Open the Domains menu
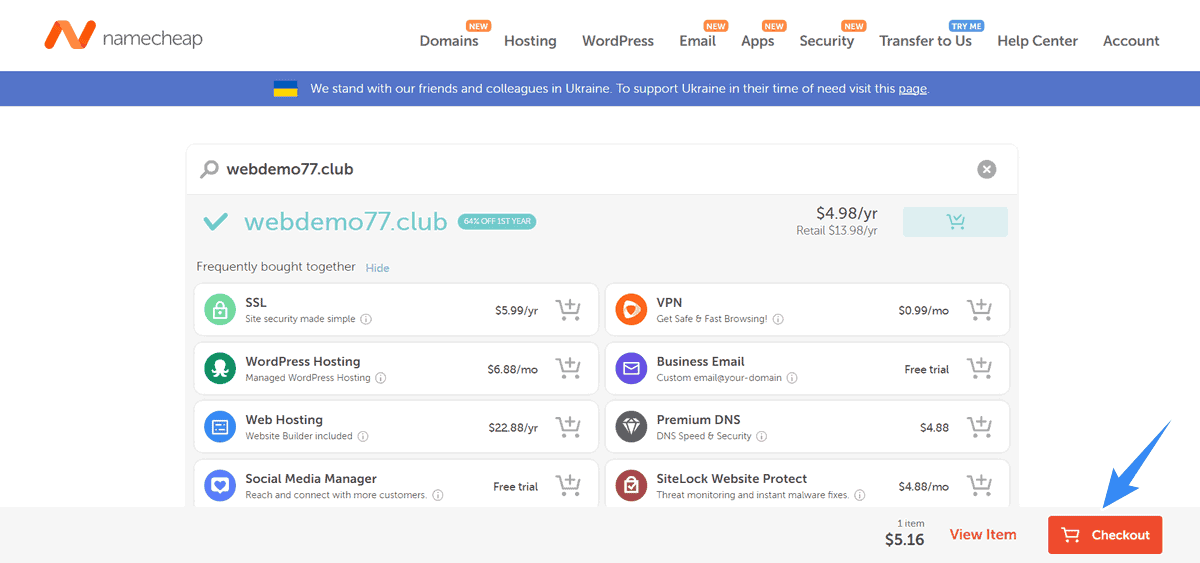 pos(449,41)
